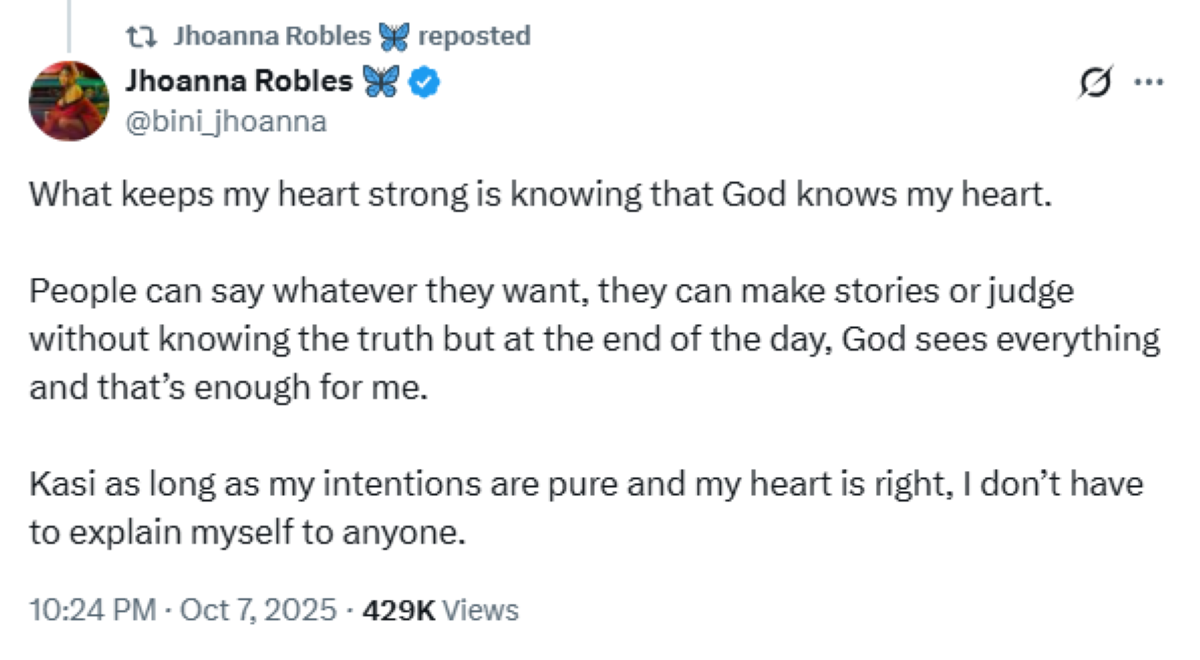Screen dimensions: 1200x660
Task: Click the 10:24 PM timestamp
Action: [92, 610]
